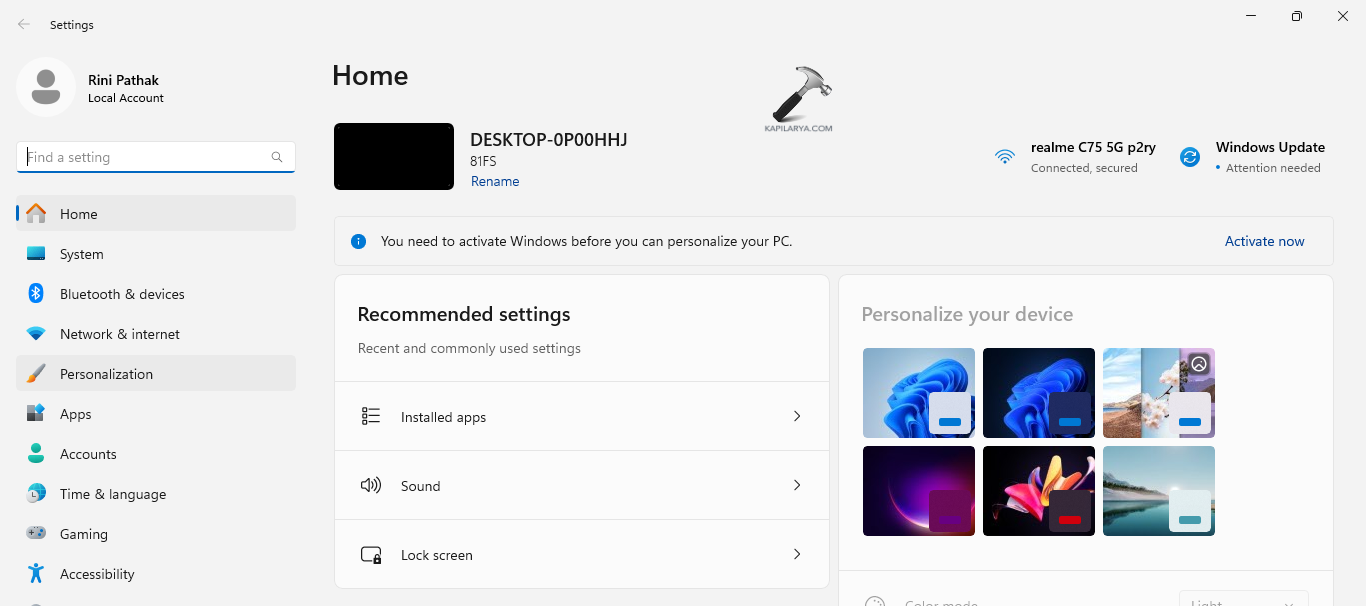This screenshot has width=1366, height=606.
Task: Click the Lock screen padlock icon
Action: [370, 554]
